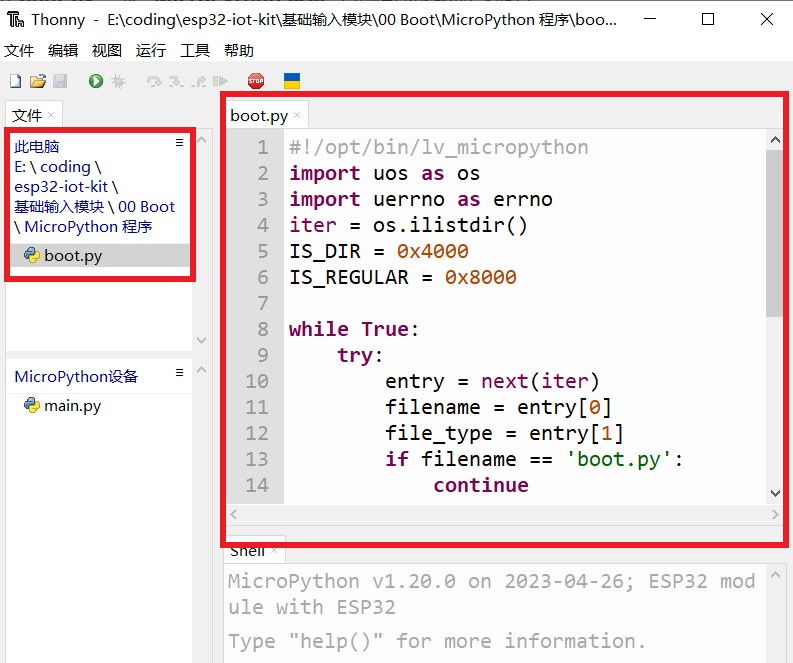The image size is (793, 663).
Task: Create a new file with toolbar icon
Action: tap(15, 81)
